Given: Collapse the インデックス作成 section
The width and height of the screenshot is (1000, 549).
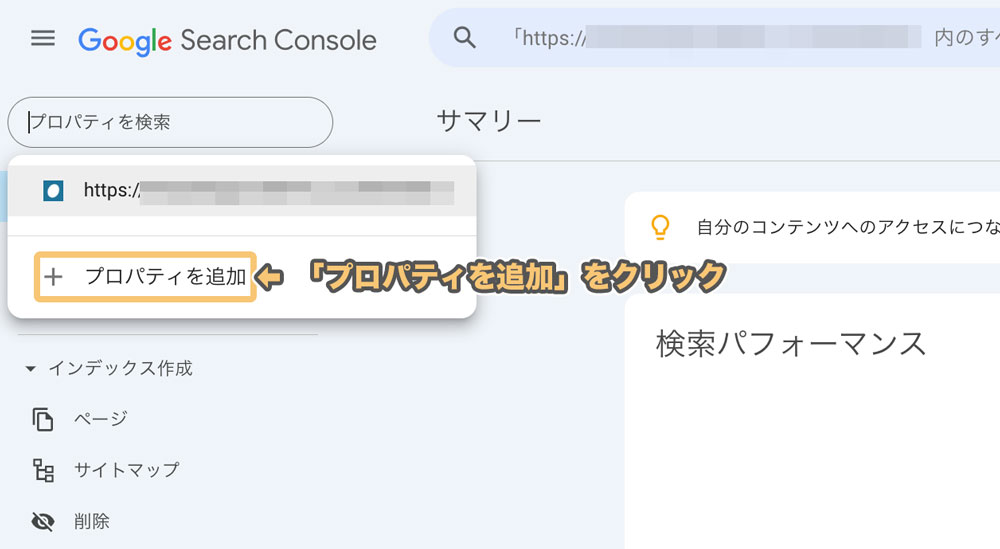Looking at the screenshot, I should click(x=108, y=368).
